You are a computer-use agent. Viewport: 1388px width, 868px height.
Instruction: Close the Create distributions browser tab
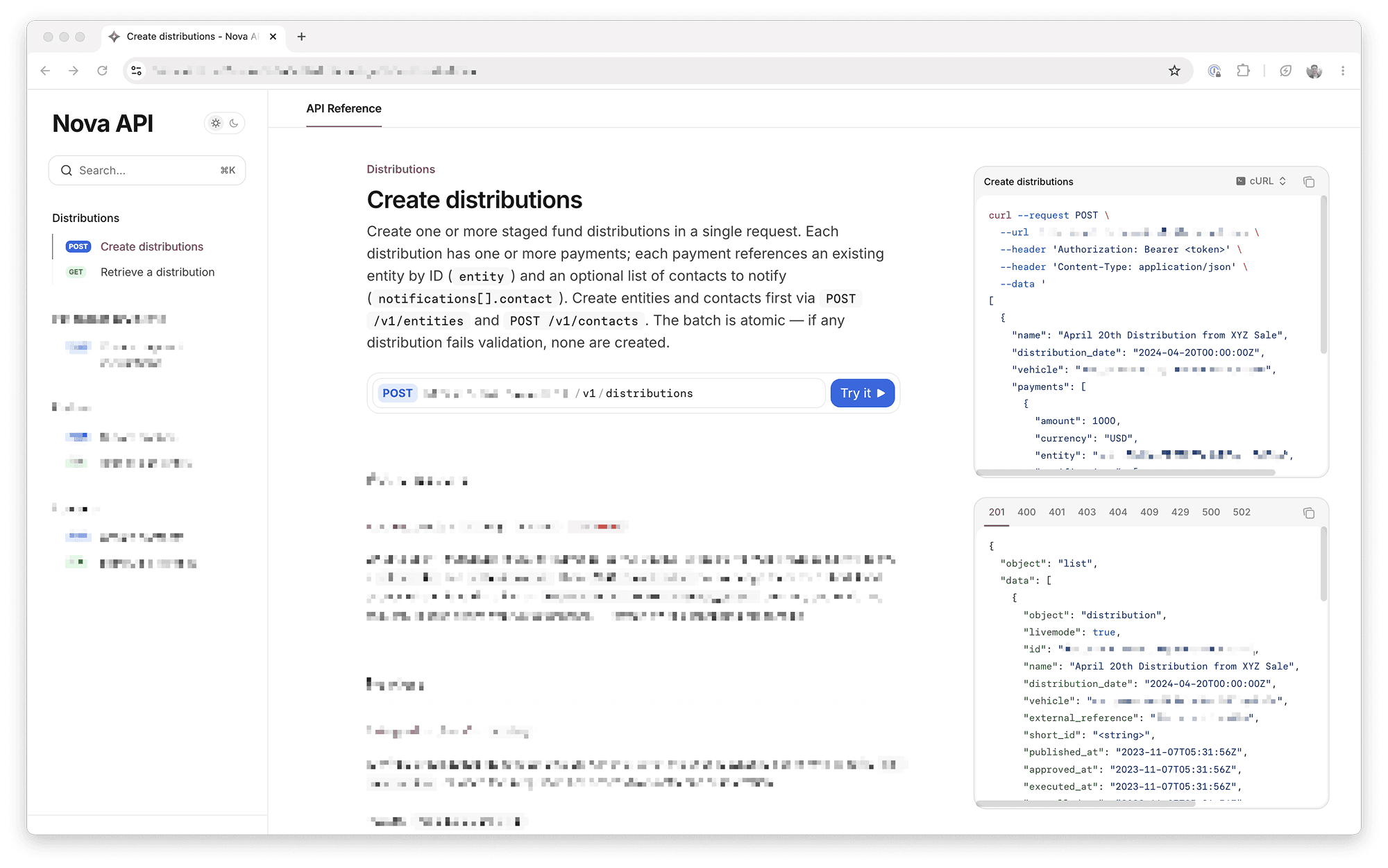click(273, 37)
